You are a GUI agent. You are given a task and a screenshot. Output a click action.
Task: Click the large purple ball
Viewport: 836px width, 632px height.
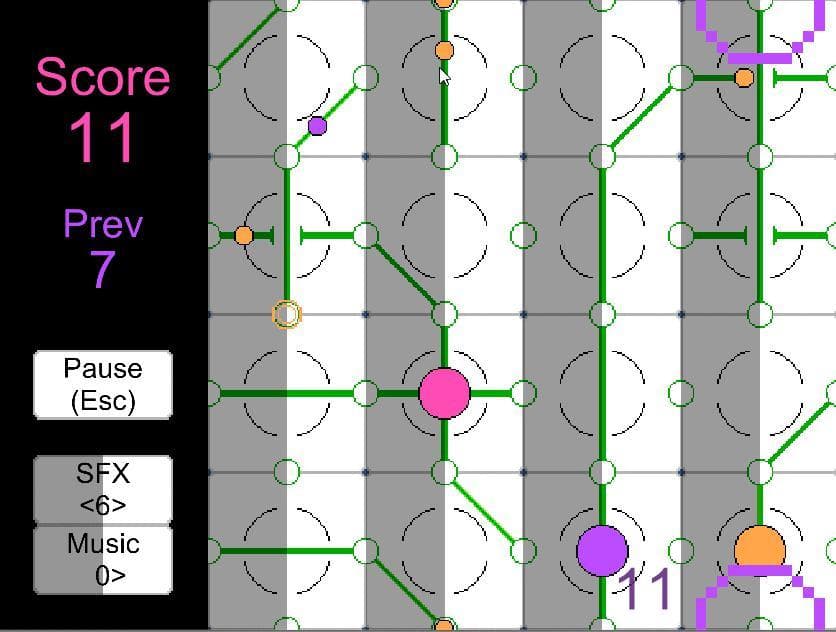click(x=602, y=551)
